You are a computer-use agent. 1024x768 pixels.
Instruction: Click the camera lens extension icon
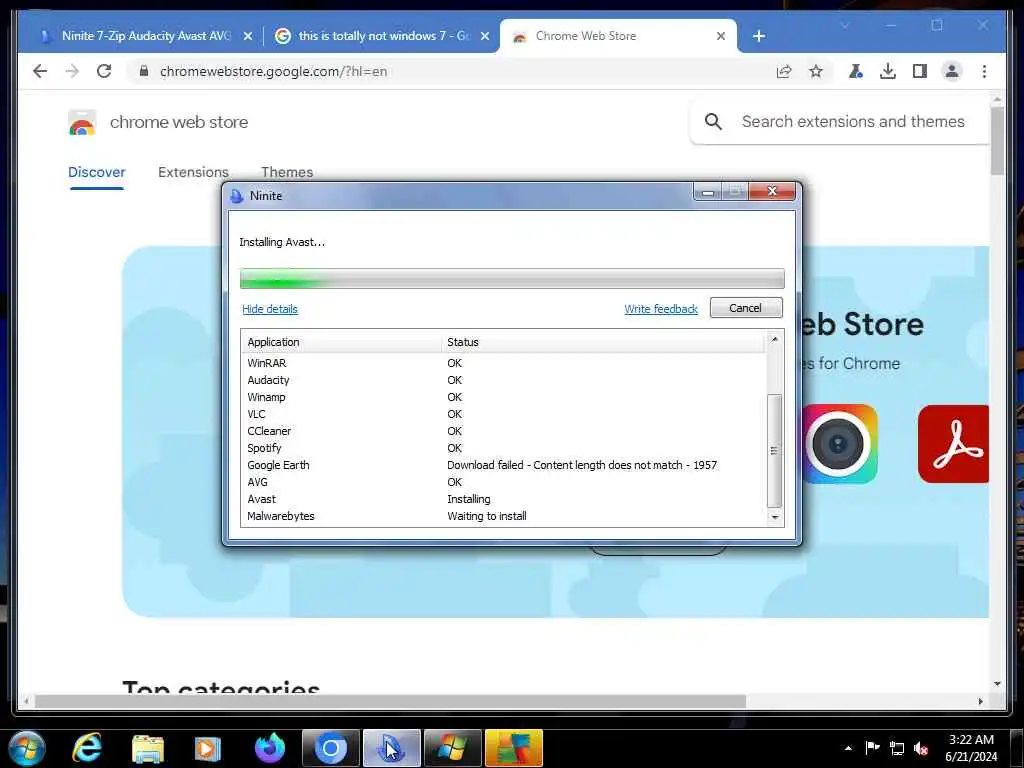(x=839, y=444)
